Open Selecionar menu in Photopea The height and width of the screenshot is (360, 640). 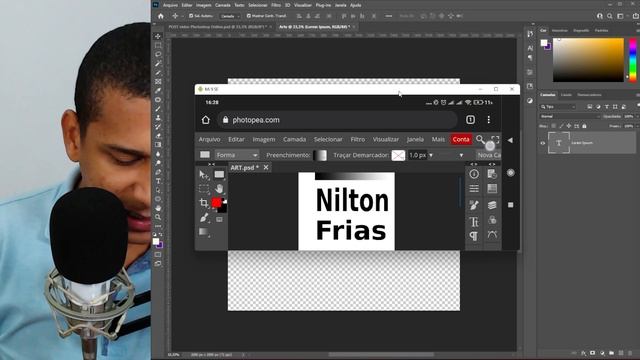(328, 139)
